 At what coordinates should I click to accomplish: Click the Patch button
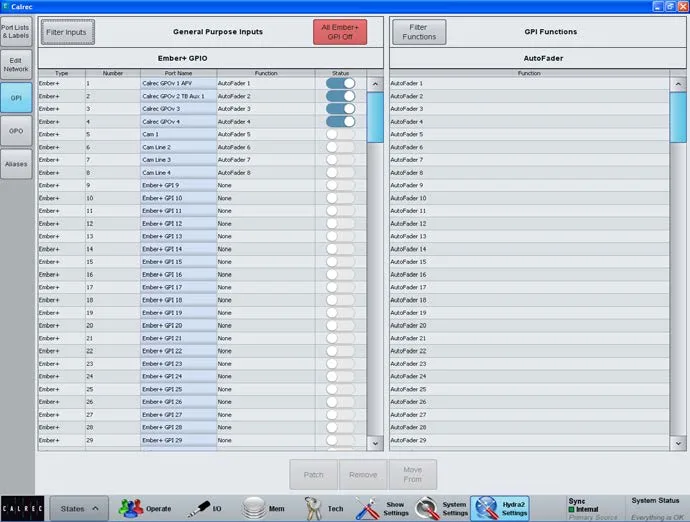(x=313, y=474)
